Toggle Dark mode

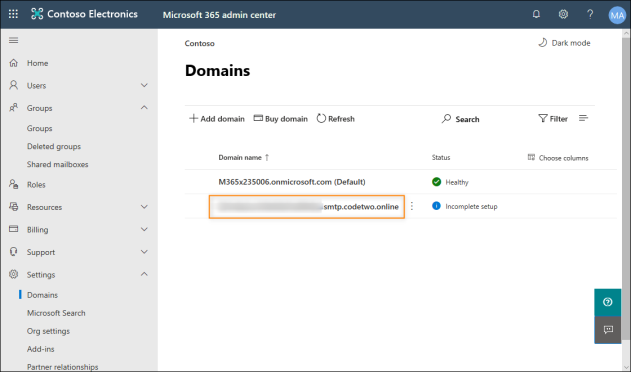coord(564,43)
